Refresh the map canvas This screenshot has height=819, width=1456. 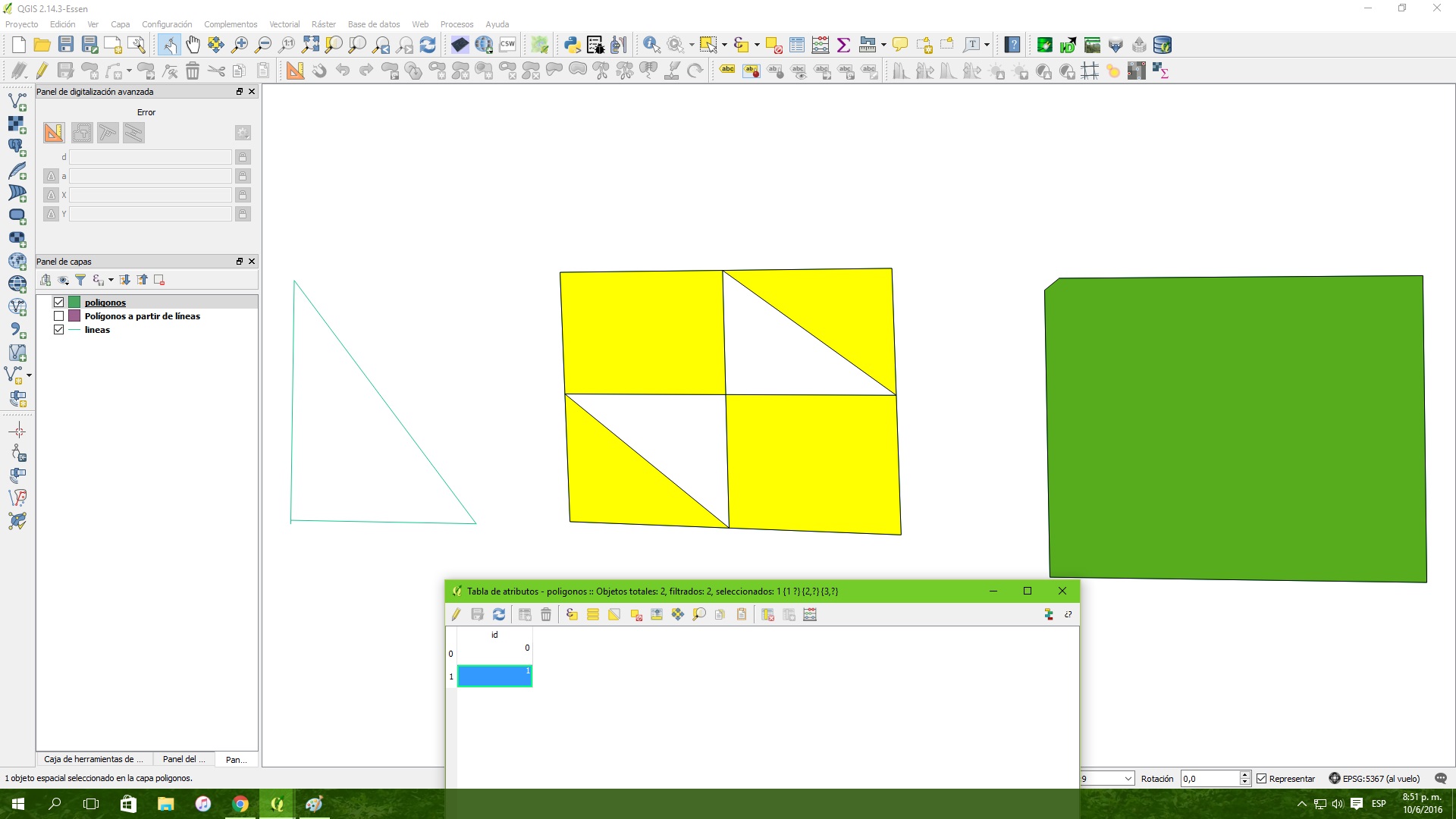click(428, 45)
